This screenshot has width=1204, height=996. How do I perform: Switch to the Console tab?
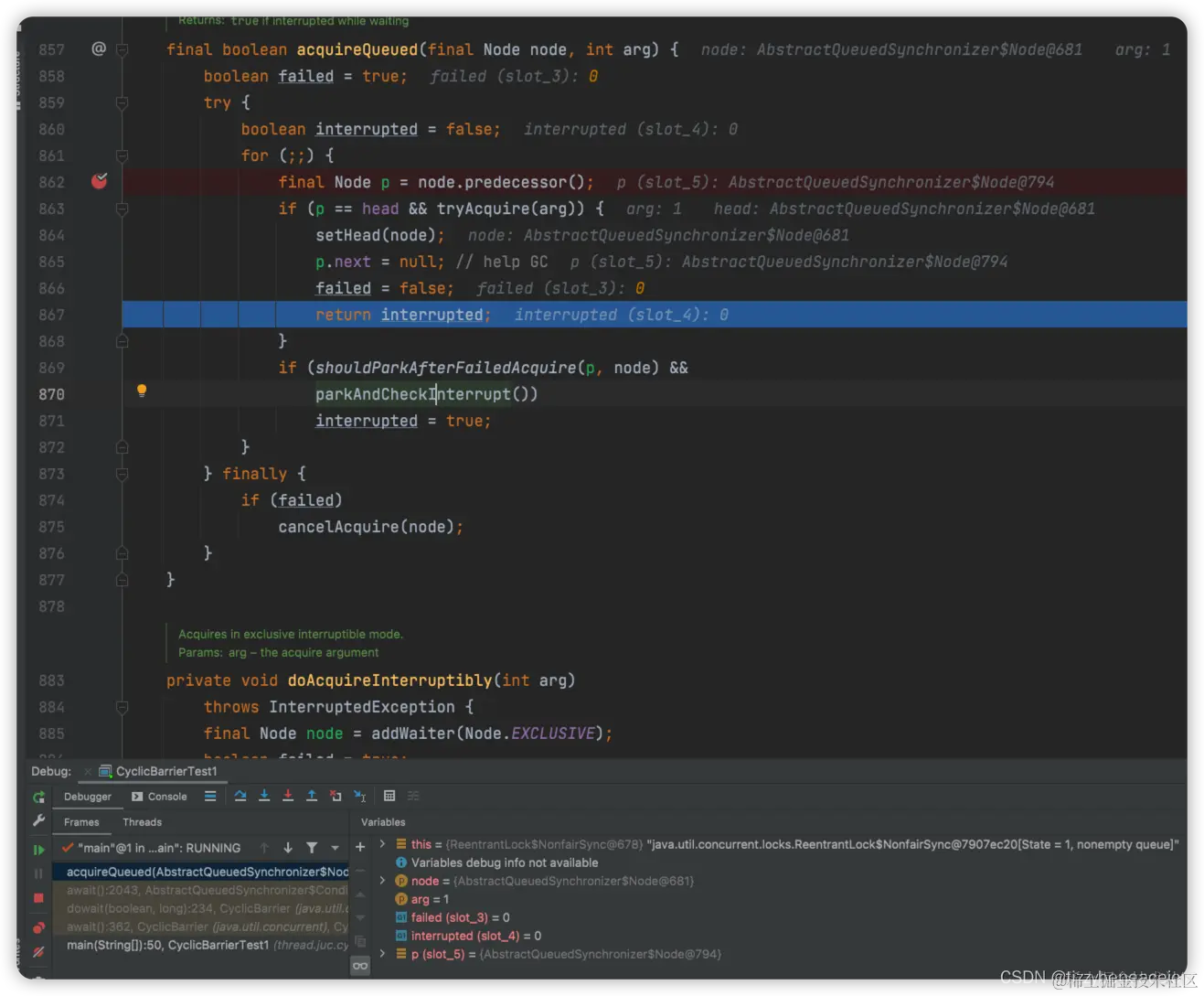[159, 797]
